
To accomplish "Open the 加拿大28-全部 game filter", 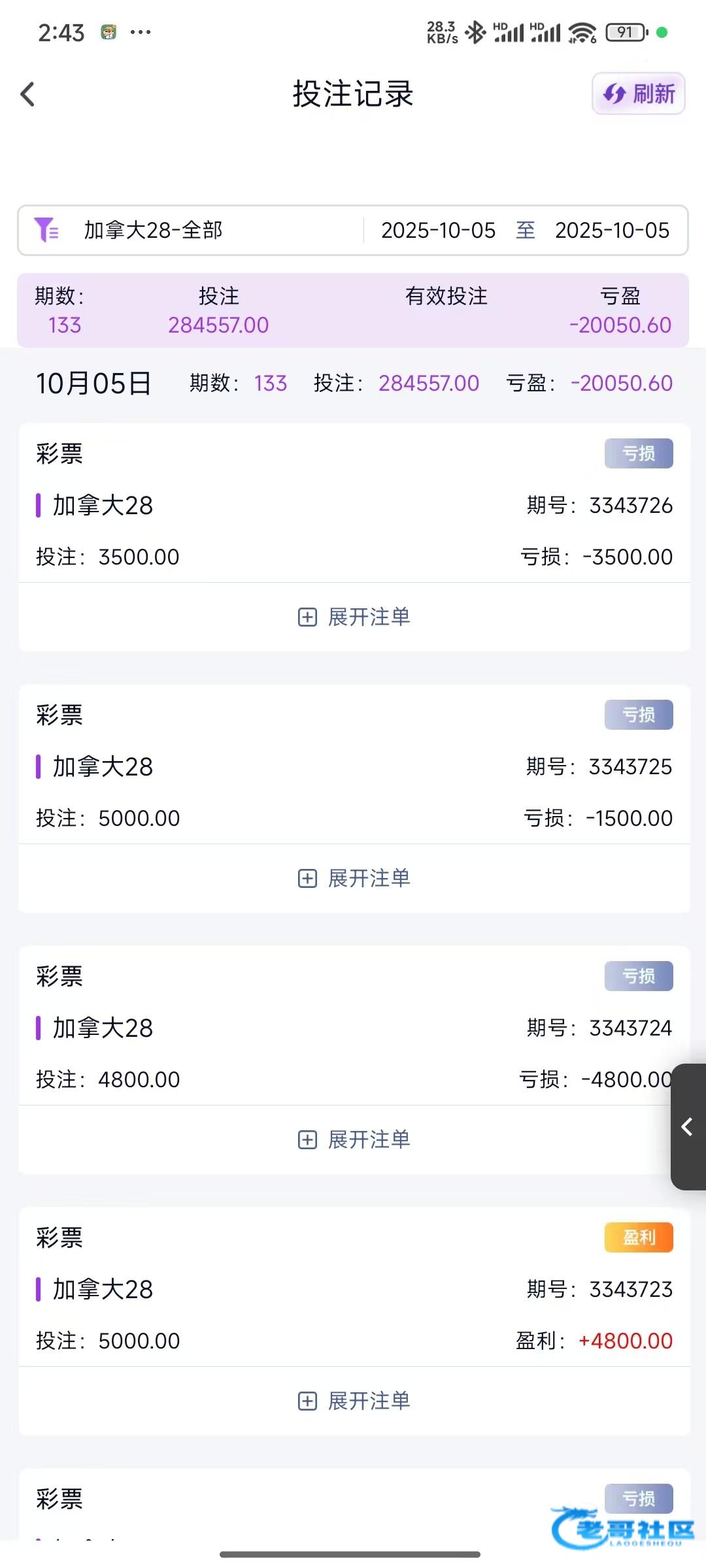I will [x=153, y=230].
